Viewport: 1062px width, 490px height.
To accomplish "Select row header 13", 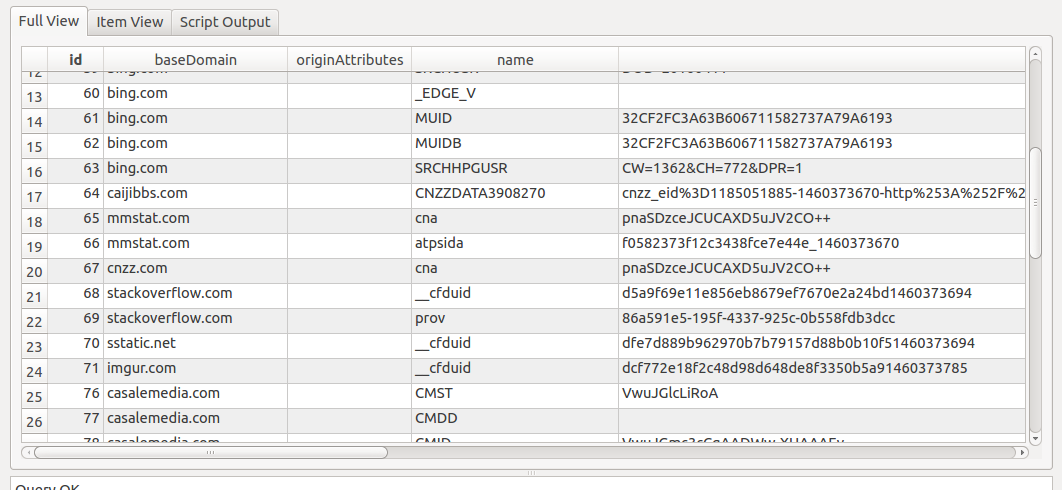I will (35, 96).
